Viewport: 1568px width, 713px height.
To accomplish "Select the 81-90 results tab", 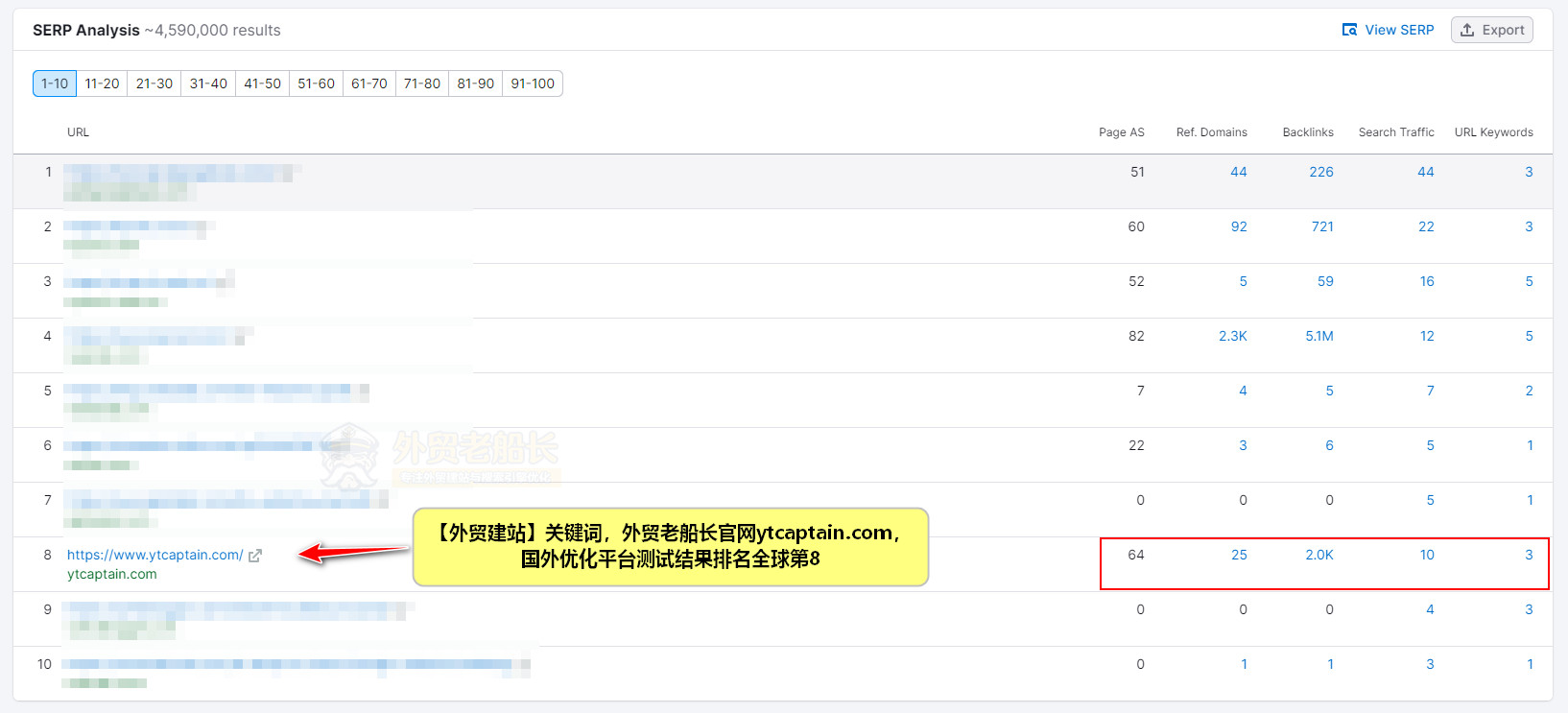I will point(476,83).
